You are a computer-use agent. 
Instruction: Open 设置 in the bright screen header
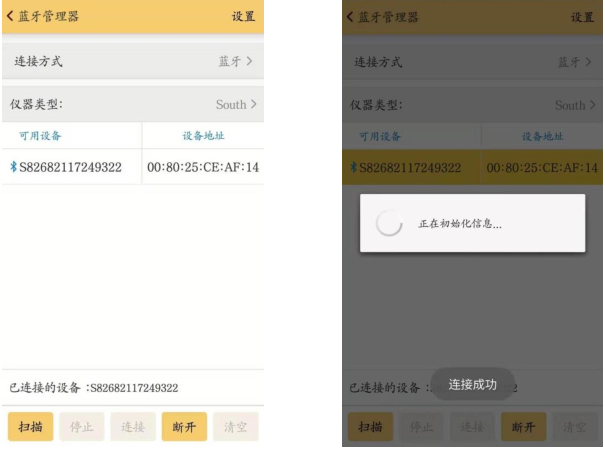243,17
